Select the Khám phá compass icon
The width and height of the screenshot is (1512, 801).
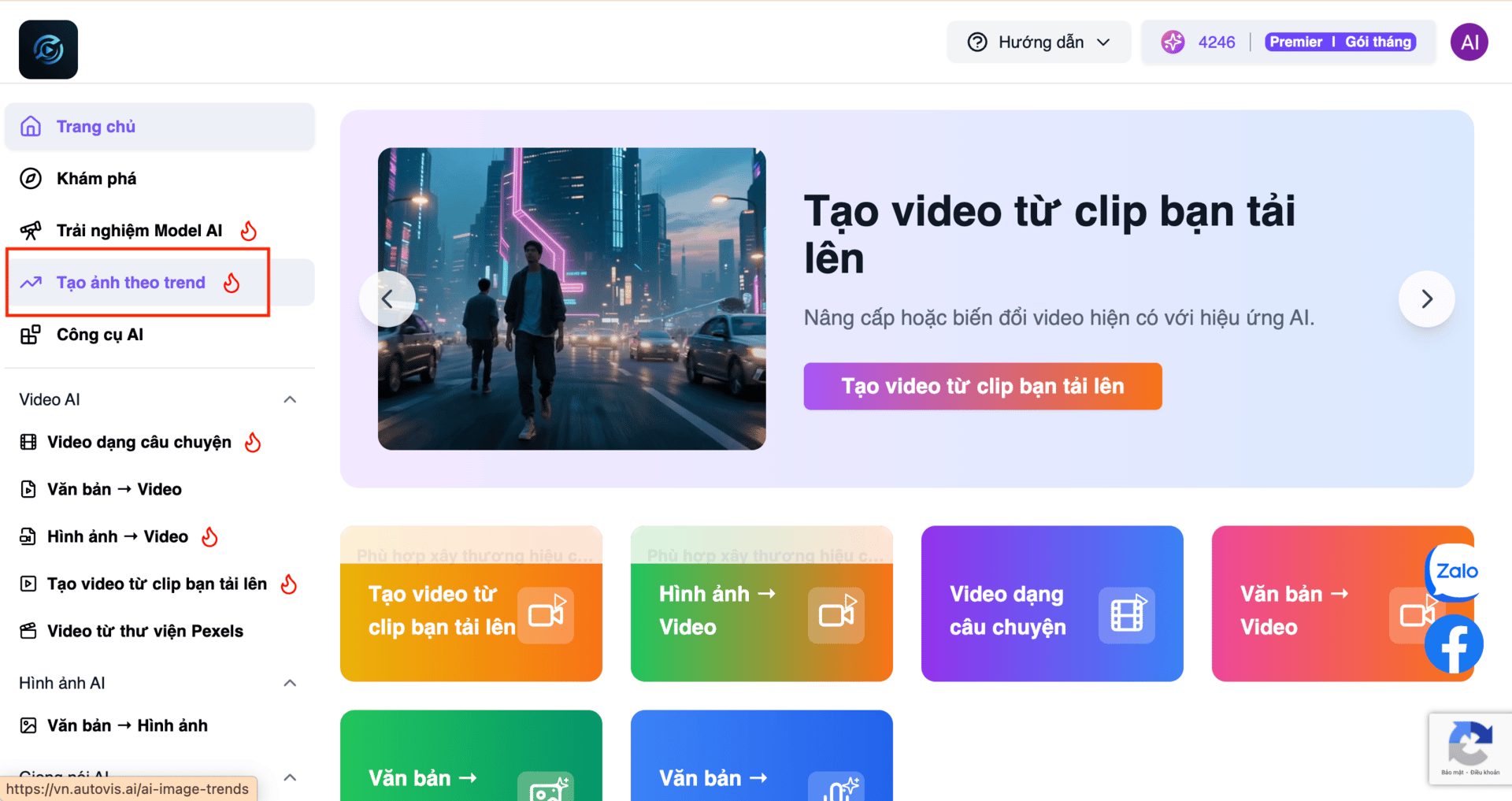point(31,179)
